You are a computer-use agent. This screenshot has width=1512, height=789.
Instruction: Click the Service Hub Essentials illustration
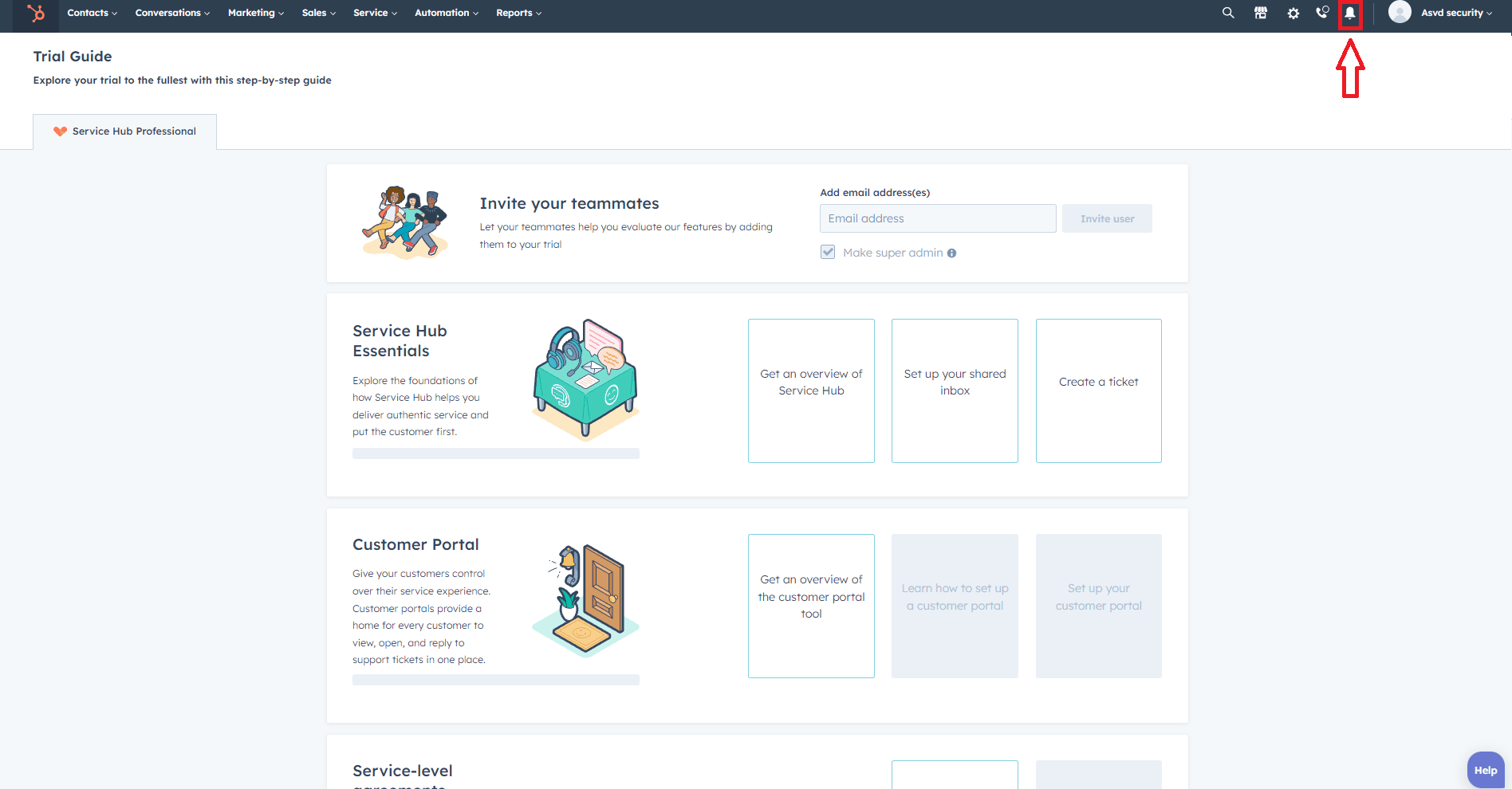[586, 379]
